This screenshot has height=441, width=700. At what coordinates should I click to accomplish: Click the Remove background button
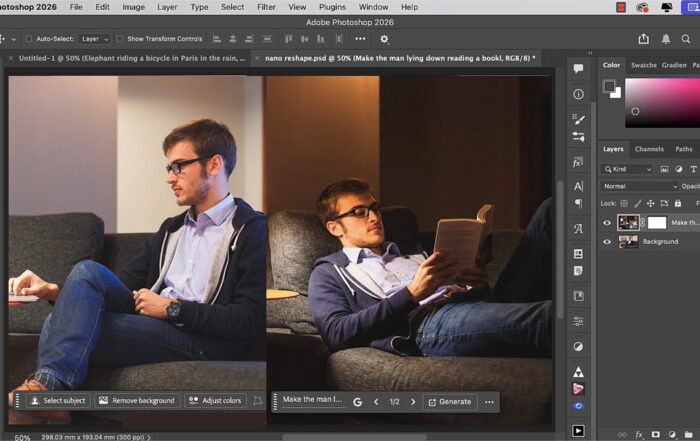click(136, 400)
